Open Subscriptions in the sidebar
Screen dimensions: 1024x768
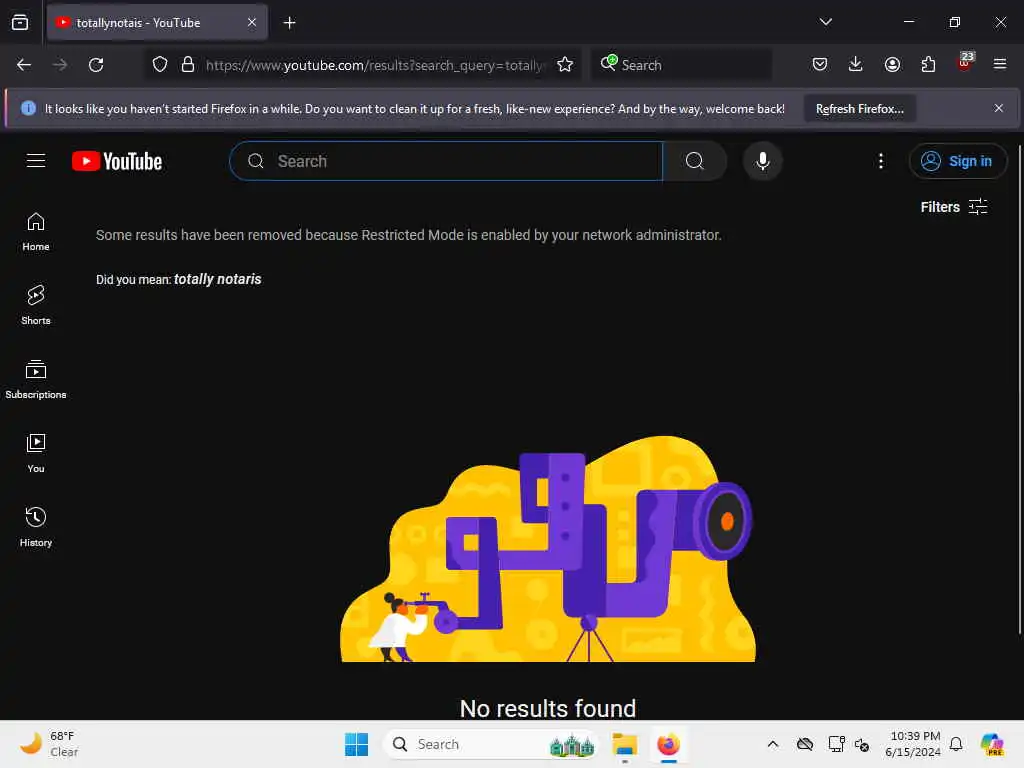(x=36, y=379)
